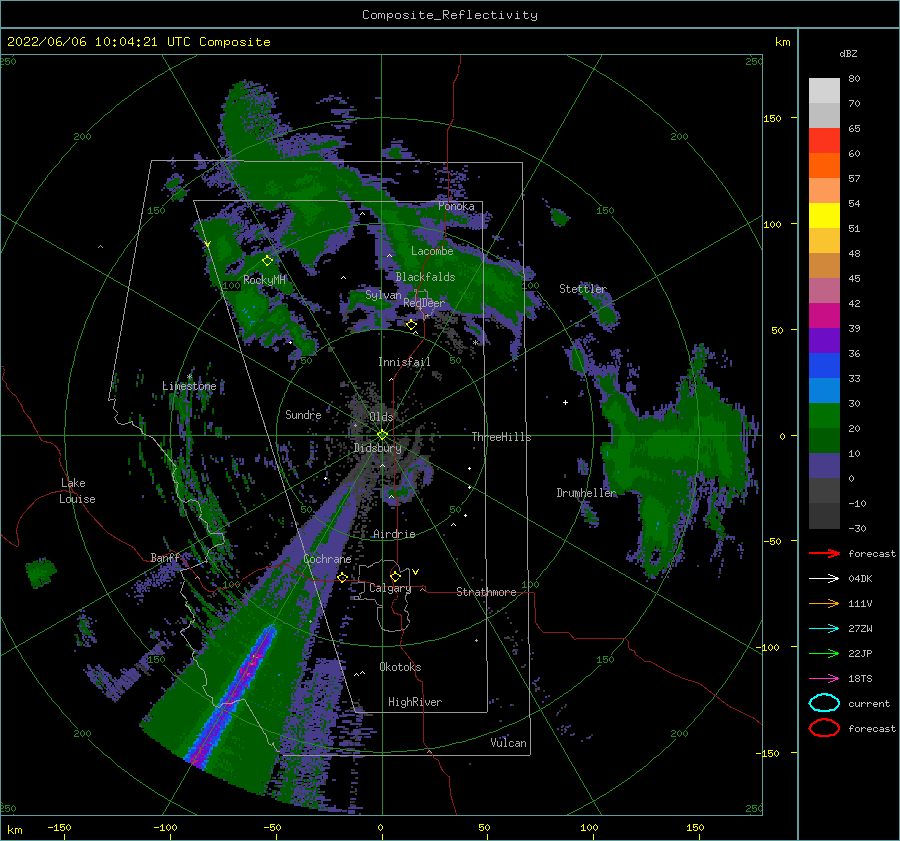Click the Olds city label
The image size is (900, 841).
[381, 417]
